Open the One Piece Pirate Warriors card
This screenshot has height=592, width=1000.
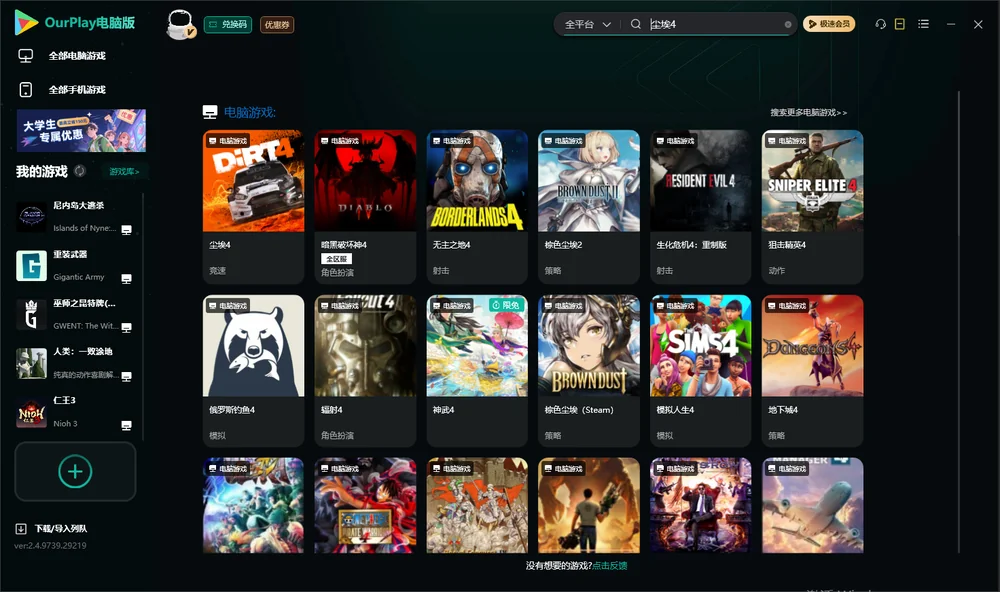[365, 505]
